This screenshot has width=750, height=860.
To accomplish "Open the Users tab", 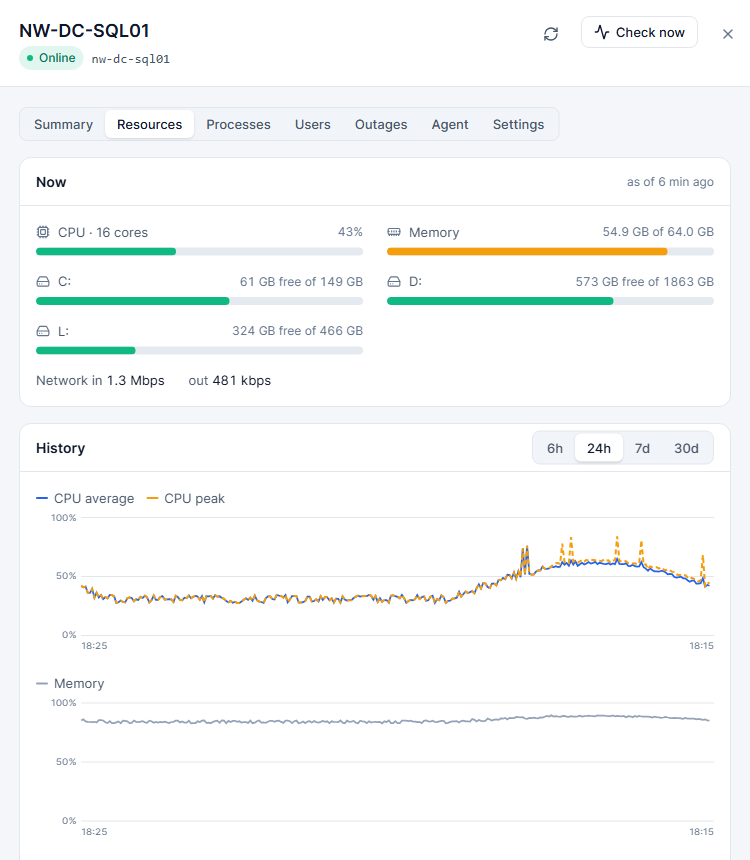I will coord(313,125).
